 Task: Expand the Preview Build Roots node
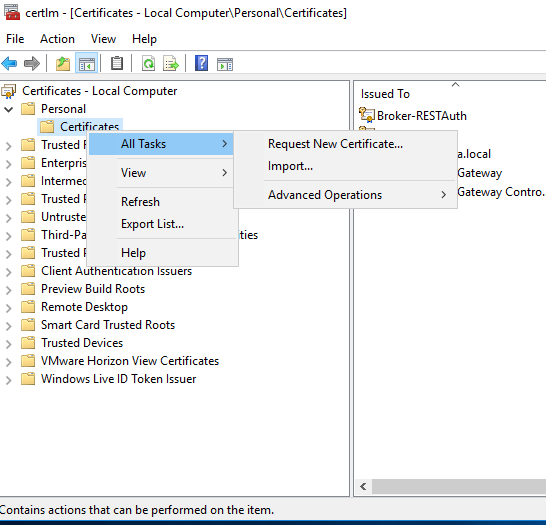(9, 290)
